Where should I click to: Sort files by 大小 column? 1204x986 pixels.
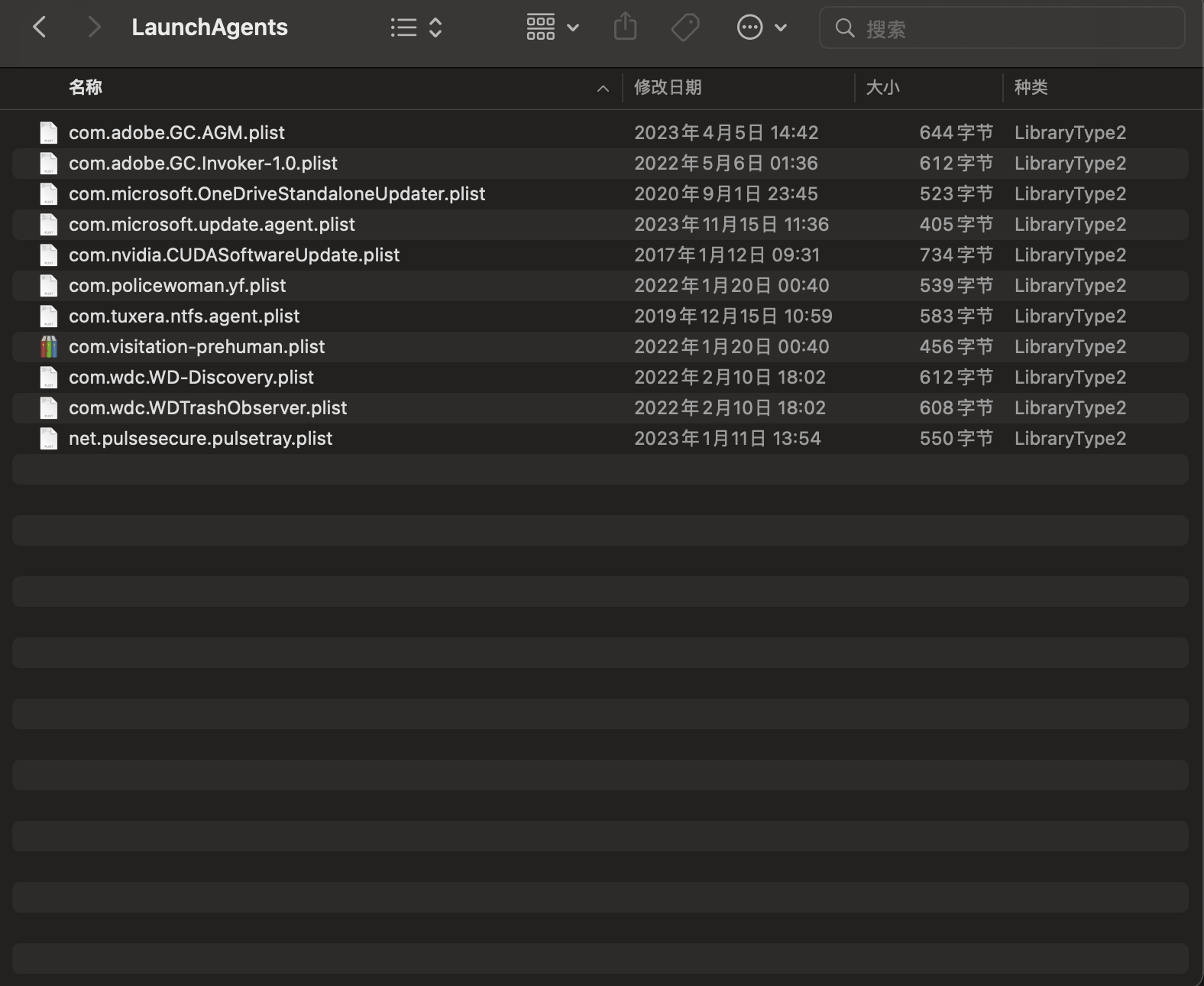(882, 87)
